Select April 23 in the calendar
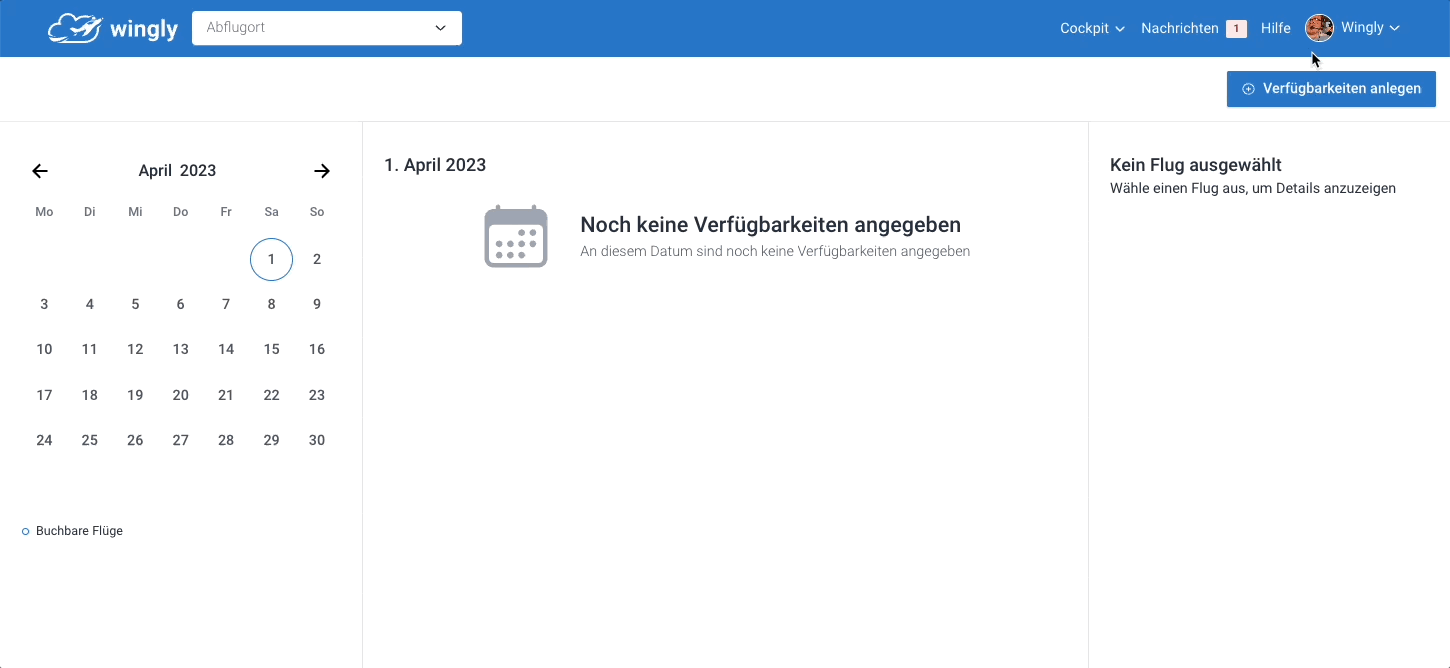 click(x=317, y=395)
